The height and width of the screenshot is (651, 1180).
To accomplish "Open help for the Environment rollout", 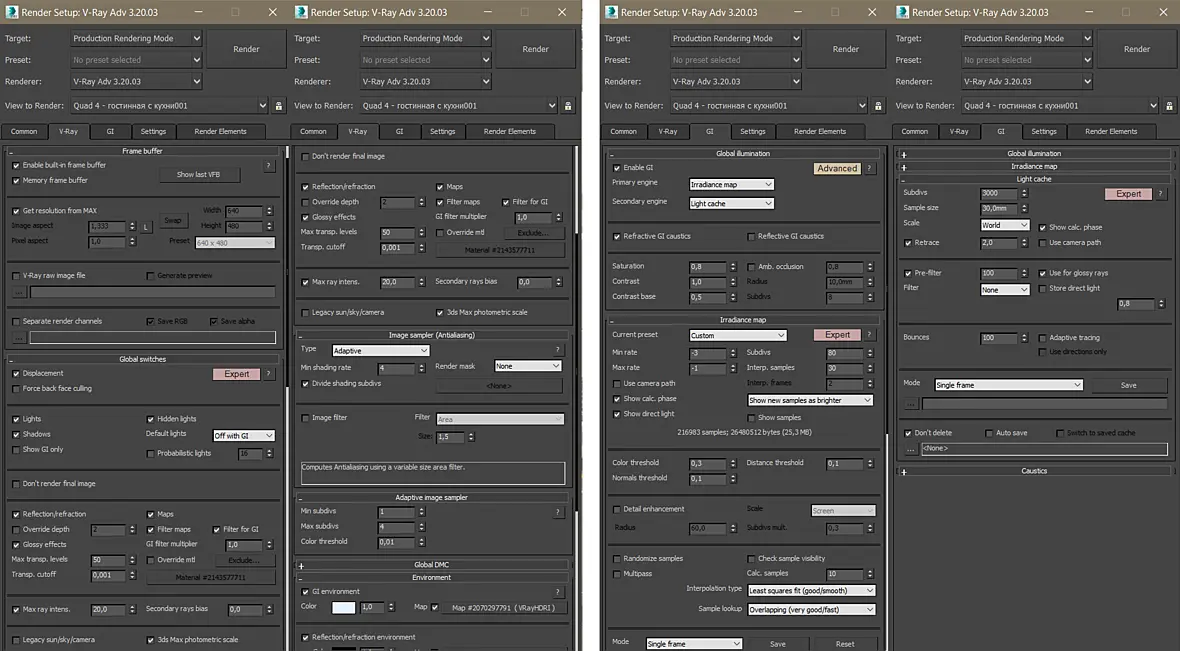I will pyautogui.click(x=558, y=592).
